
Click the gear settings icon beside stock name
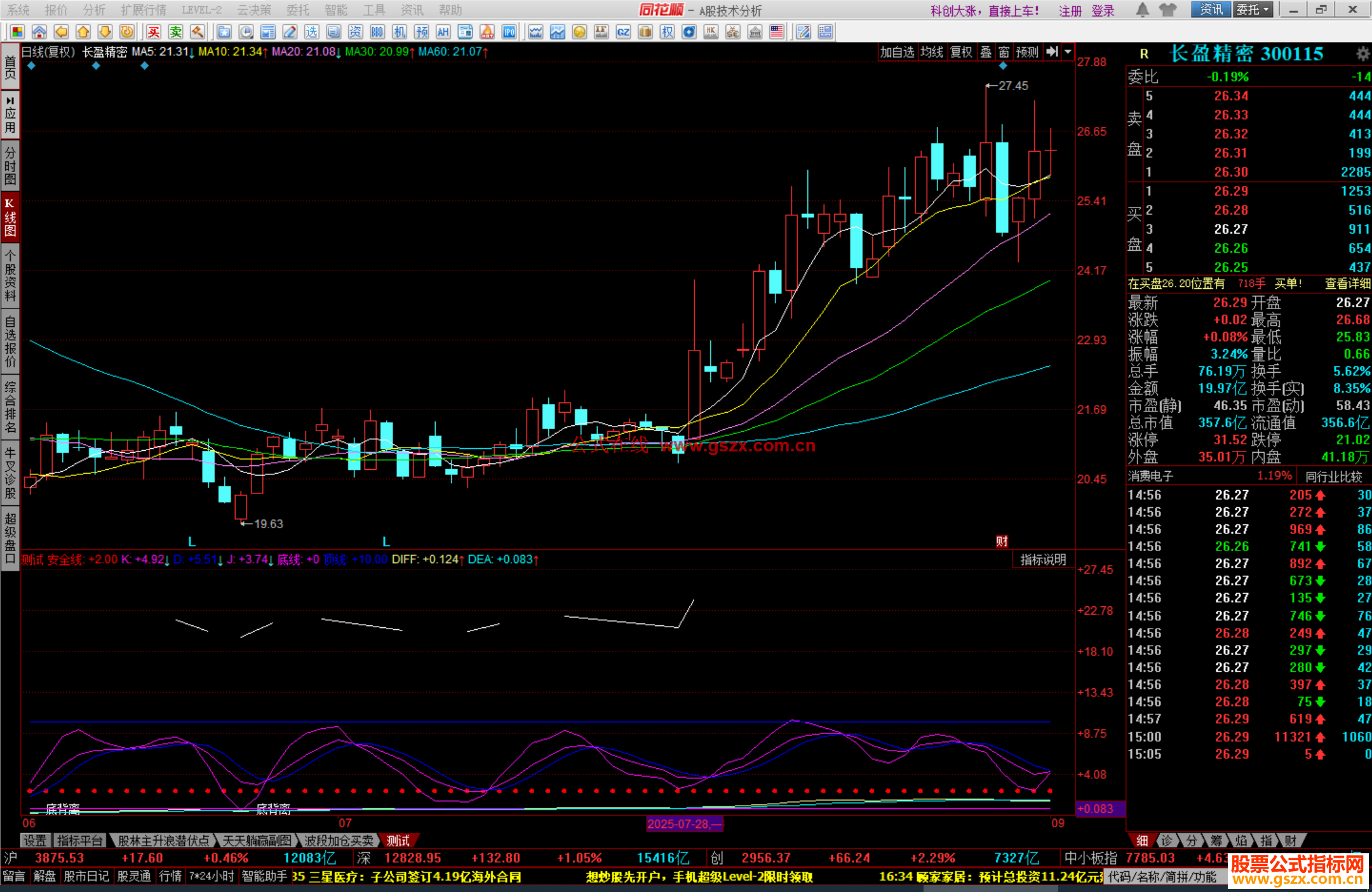coord(1362,53)
